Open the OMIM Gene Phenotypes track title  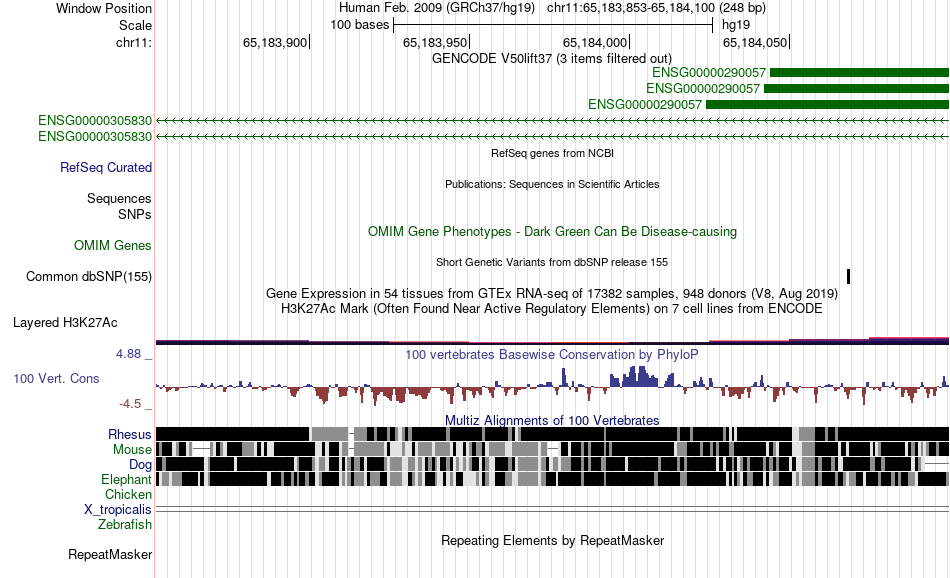(552, 231)
